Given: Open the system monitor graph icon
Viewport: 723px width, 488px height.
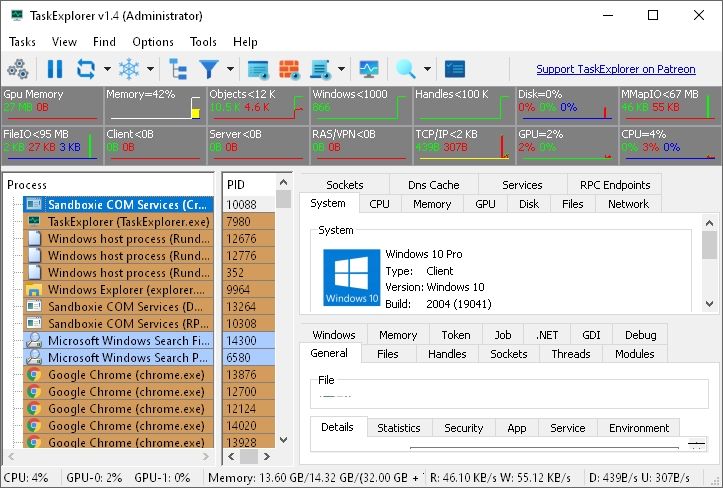Looking at the screenshot, I should pyautogui.click(x=368, y=69).
